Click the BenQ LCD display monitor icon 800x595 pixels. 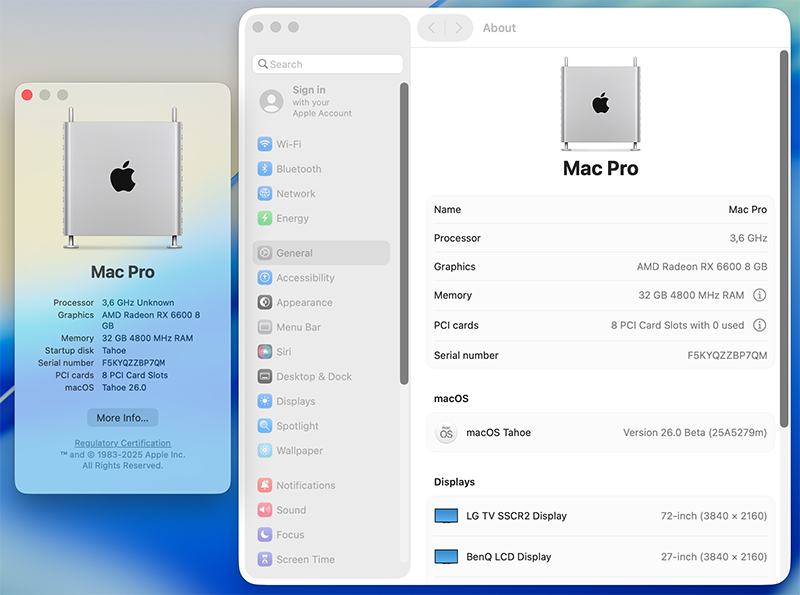click(x=446, y=557)
